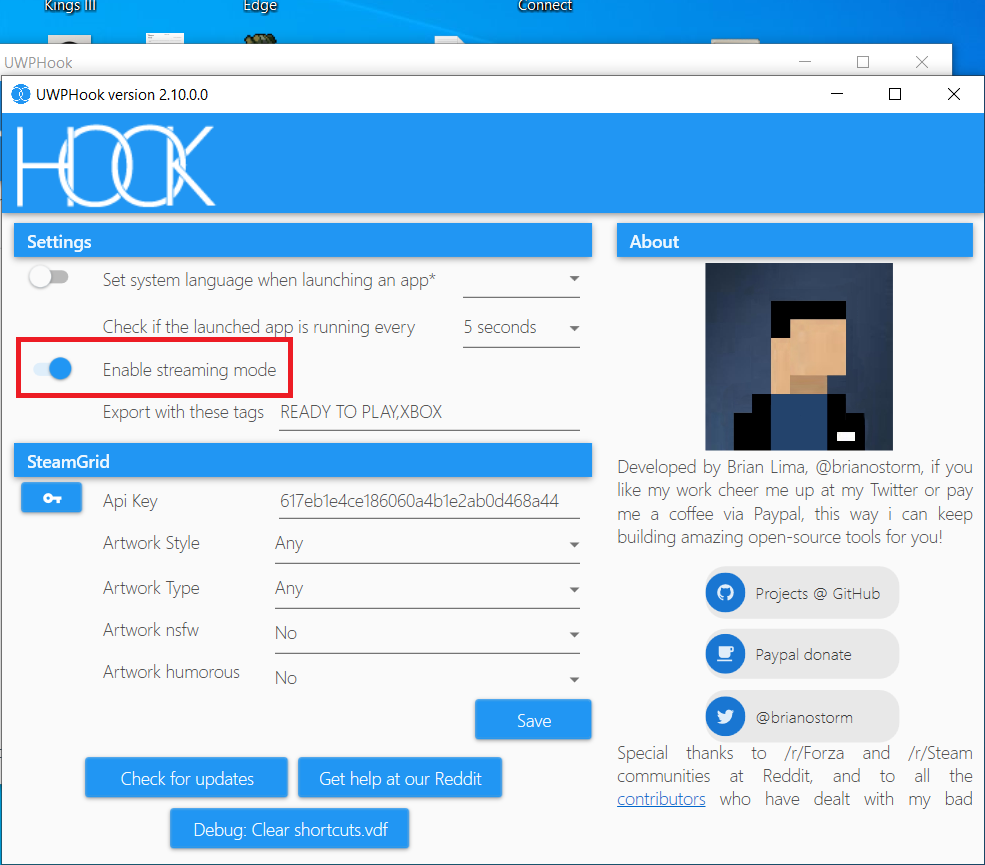Open the 5 seconds interval dropdown
Image resolution: width=985 pixels, height=865 pixels.
point(521,327)
